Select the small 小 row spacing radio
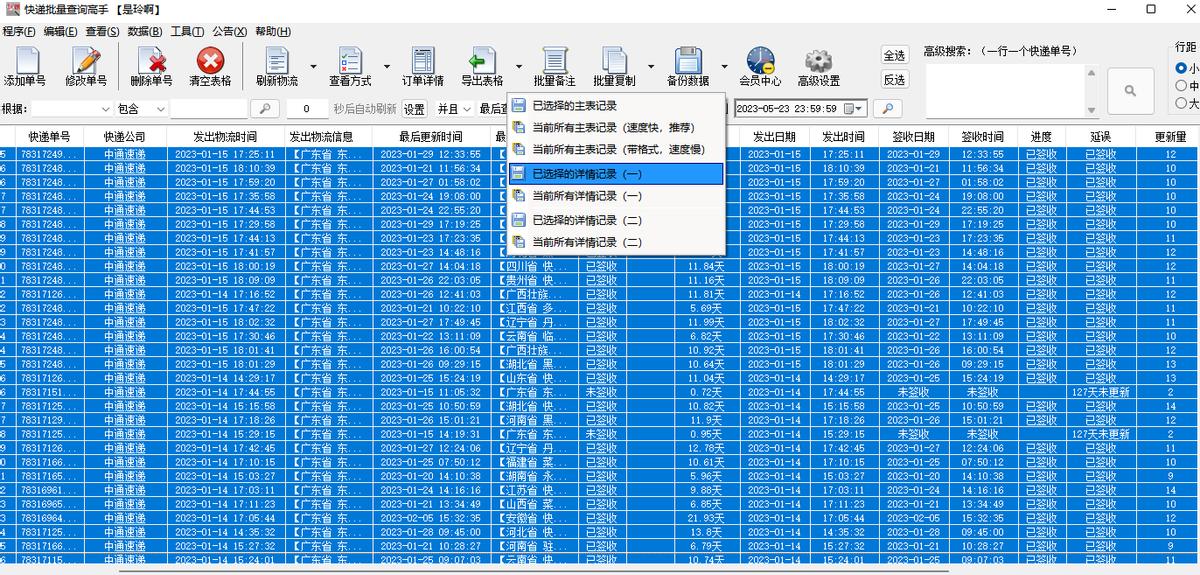 (x=1181, y=68)
